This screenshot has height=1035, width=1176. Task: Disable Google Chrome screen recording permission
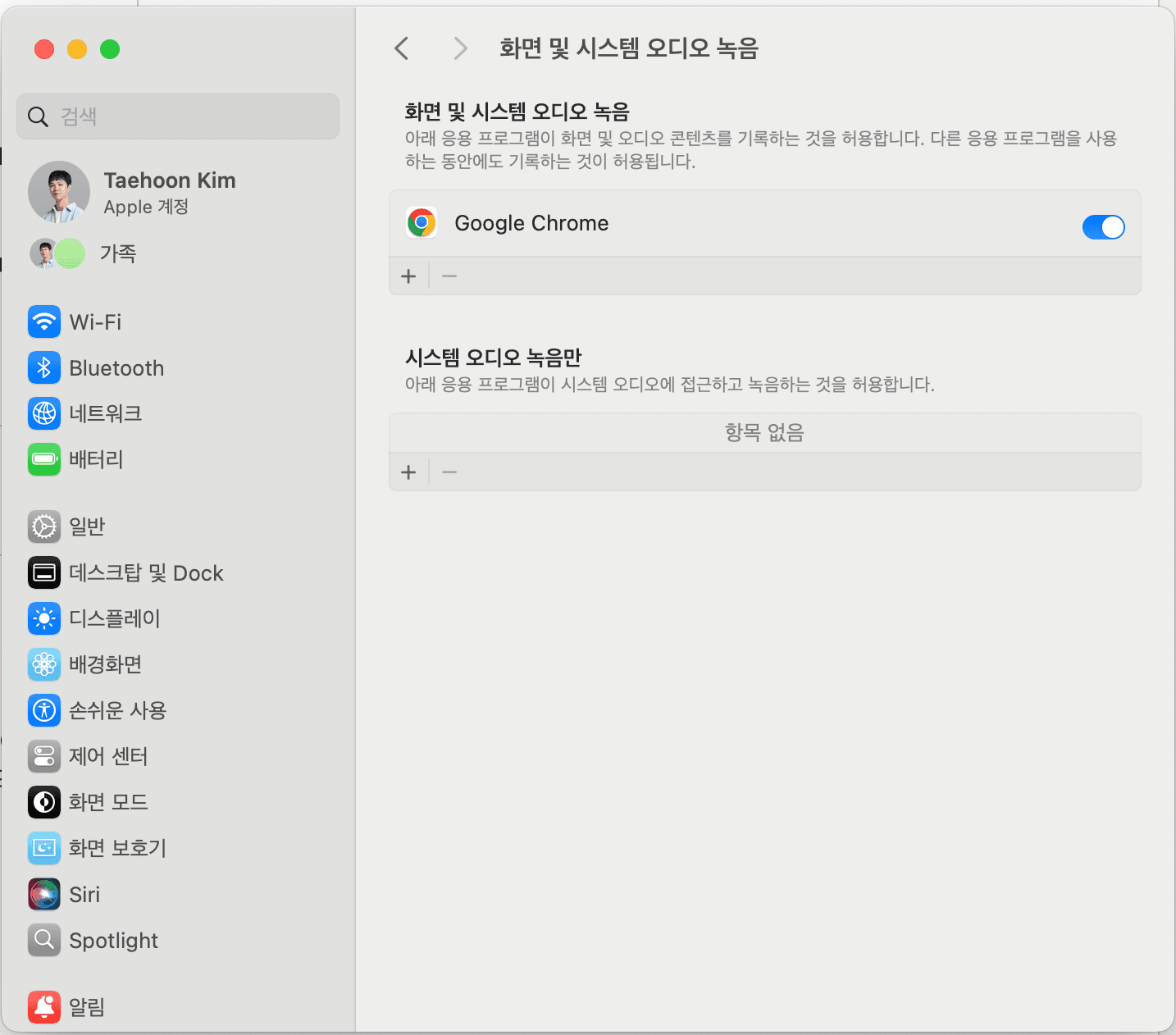(1103, 227)
